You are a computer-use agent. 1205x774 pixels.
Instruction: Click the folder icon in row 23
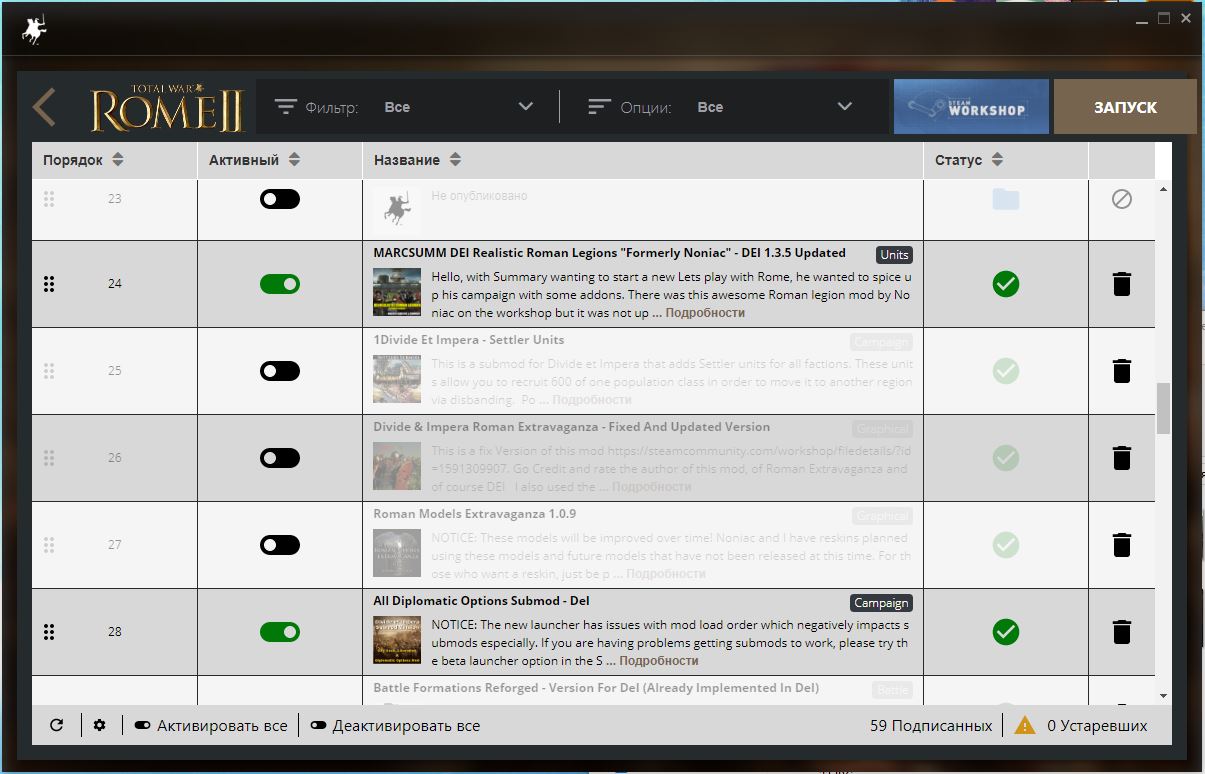tap(1006, 199)
